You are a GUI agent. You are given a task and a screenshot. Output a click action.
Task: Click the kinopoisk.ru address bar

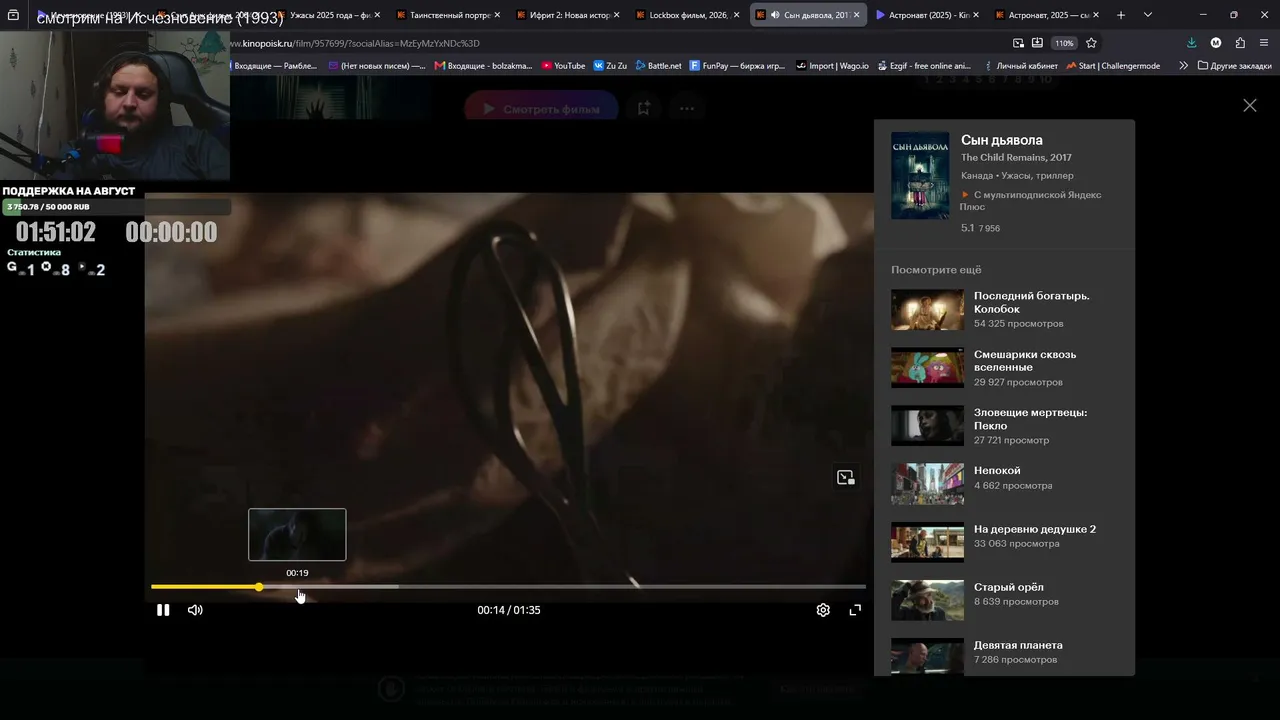[x=620, y=43]
